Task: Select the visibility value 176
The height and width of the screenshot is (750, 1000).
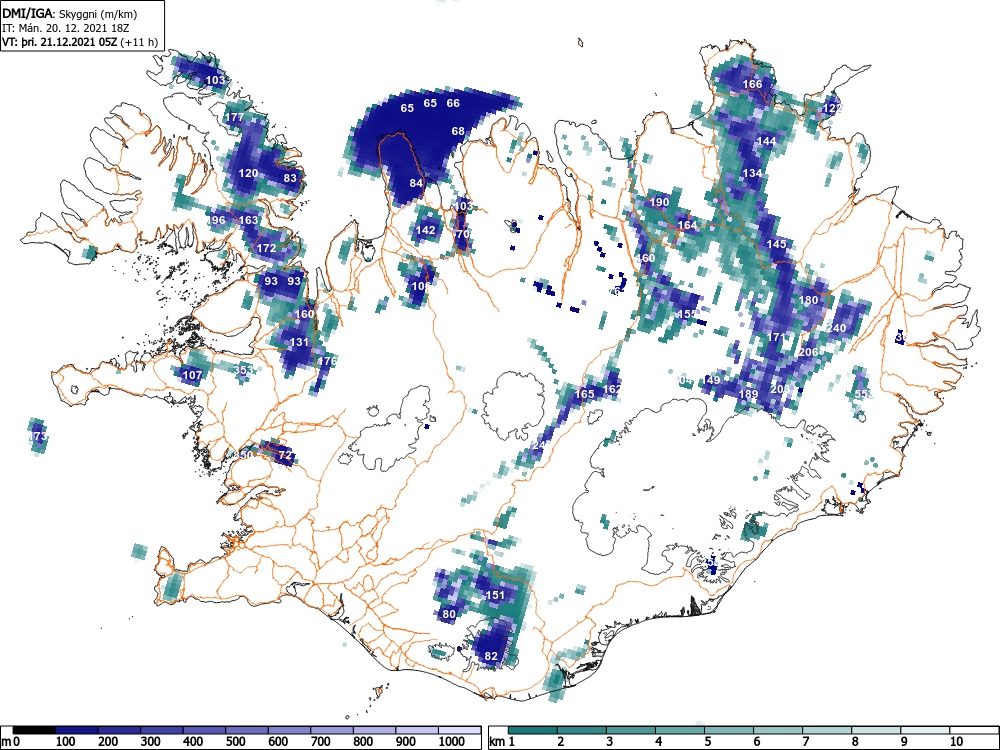Action: pos(327,361)
